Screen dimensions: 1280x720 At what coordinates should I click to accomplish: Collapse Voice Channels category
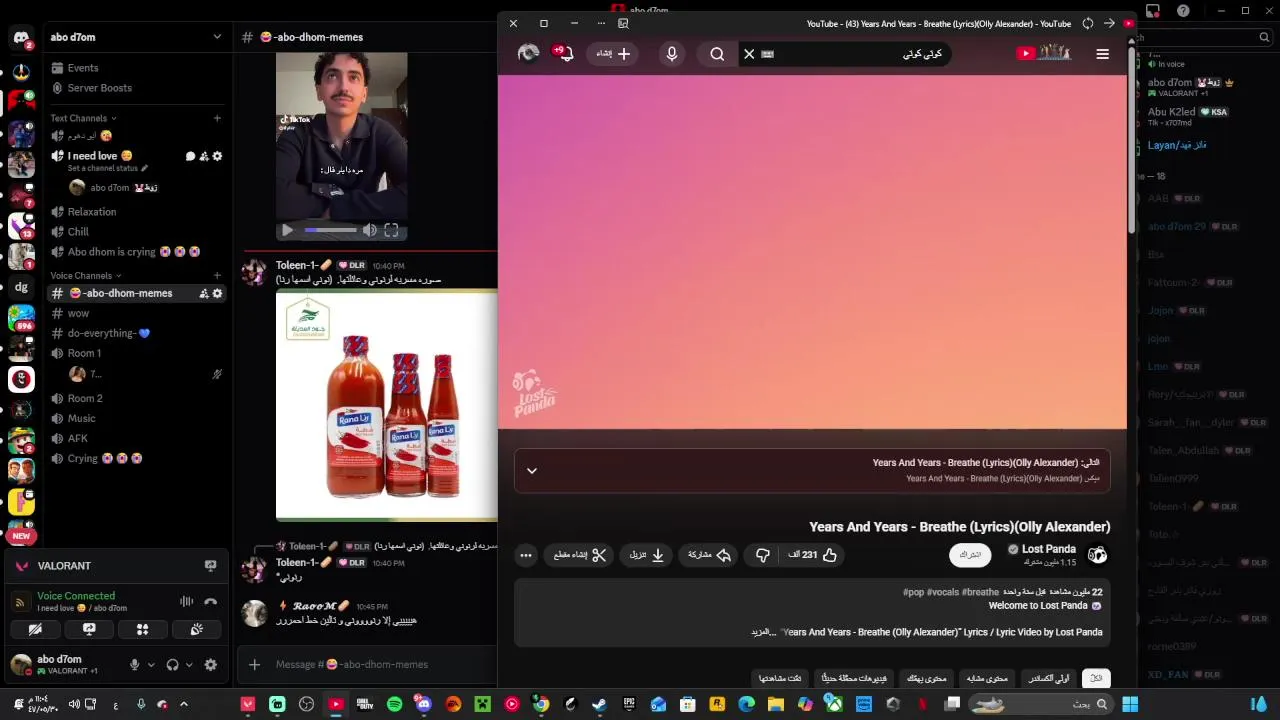(x=86, y=275)
